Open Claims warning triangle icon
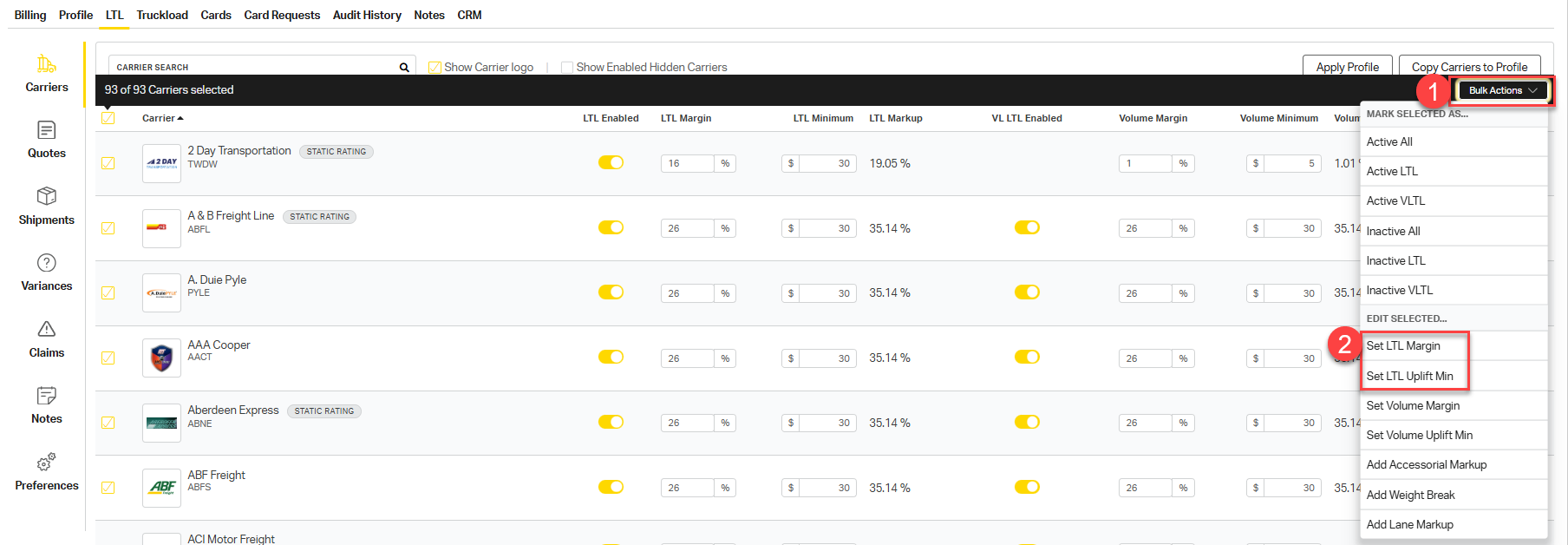 47,329
